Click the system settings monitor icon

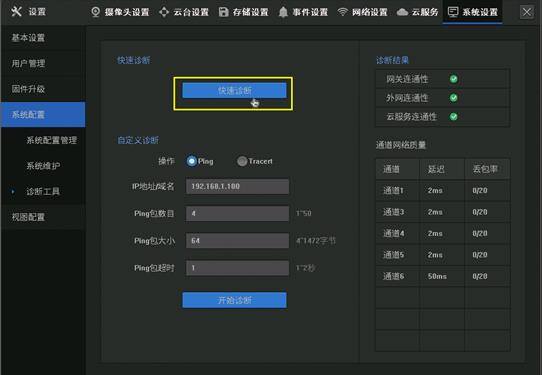click(453, 12)
